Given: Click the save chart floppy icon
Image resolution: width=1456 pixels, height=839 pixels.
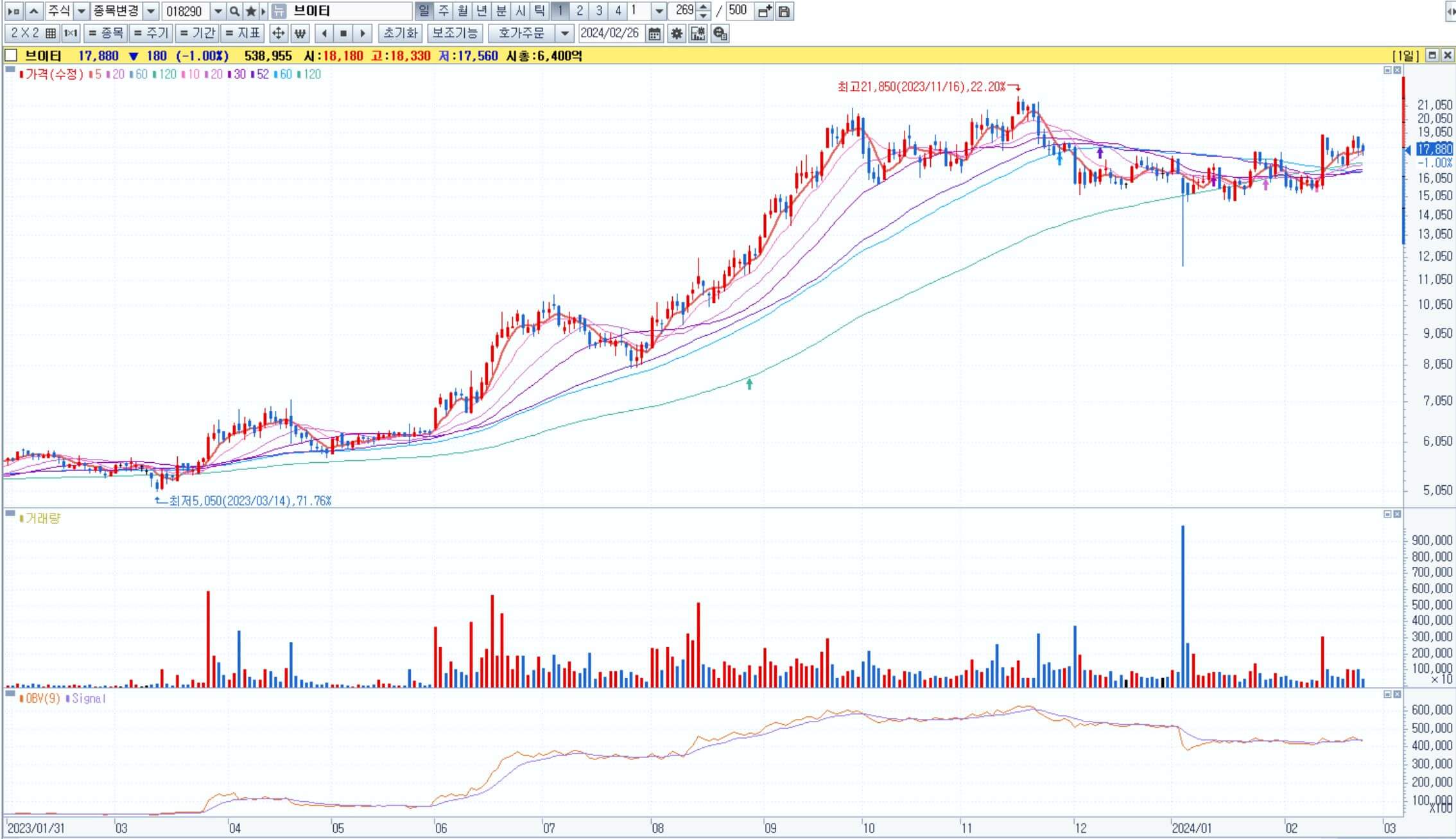Looking at the screenshot, I should pos(784,11).
